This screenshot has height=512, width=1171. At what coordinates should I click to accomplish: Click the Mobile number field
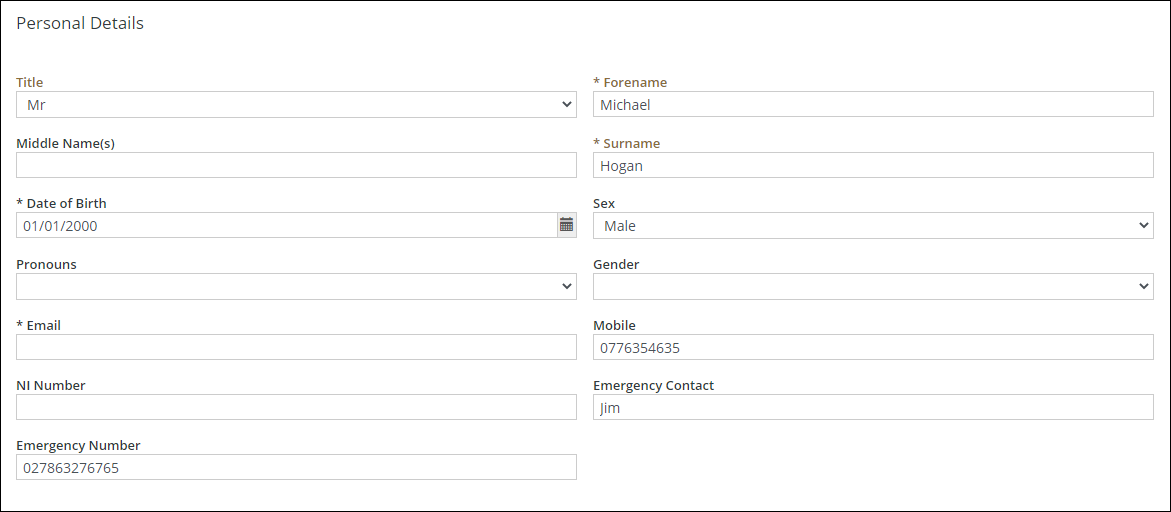click(873, 347)
